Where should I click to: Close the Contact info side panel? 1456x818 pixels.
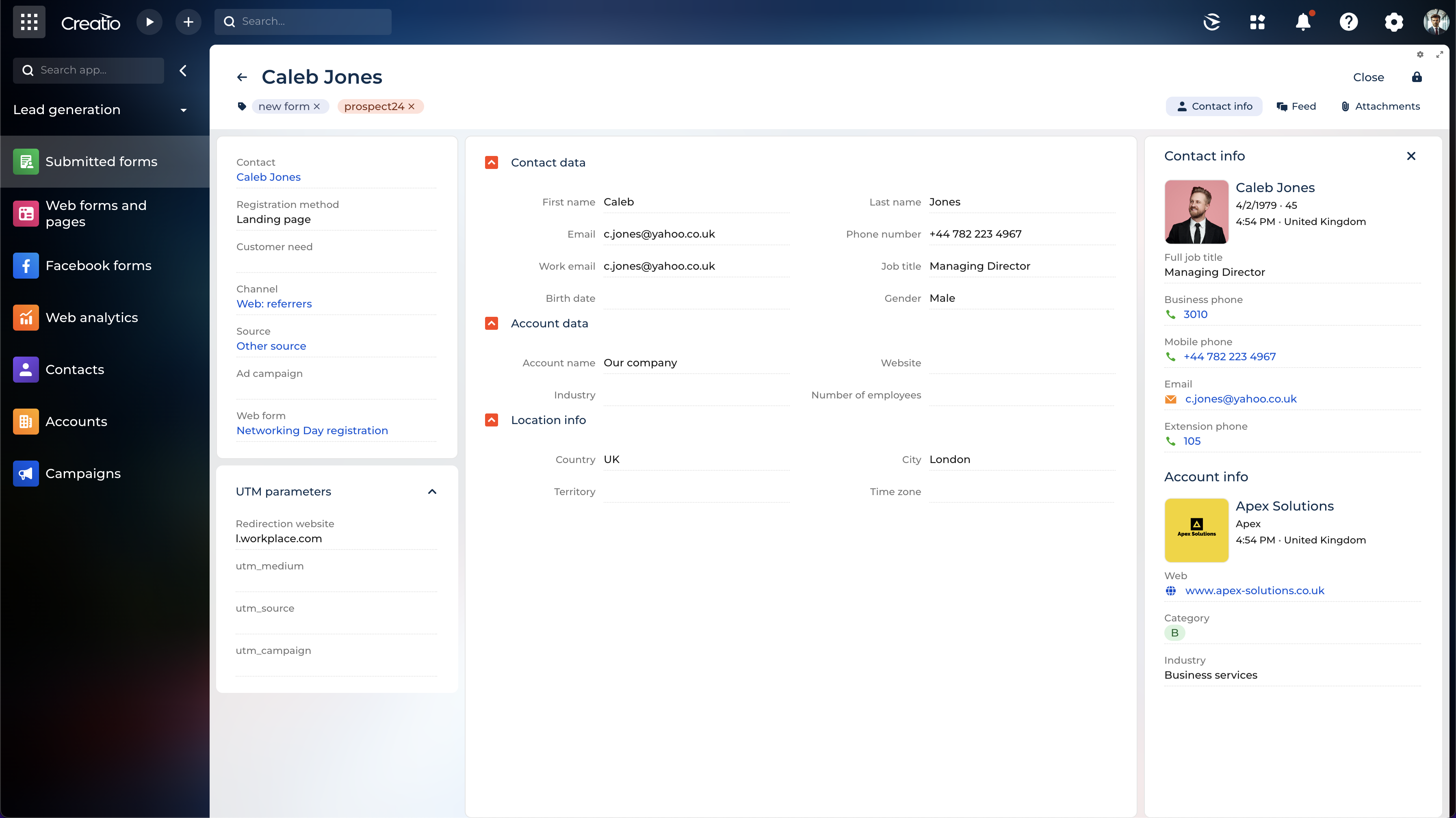[x=1411, y=156]
